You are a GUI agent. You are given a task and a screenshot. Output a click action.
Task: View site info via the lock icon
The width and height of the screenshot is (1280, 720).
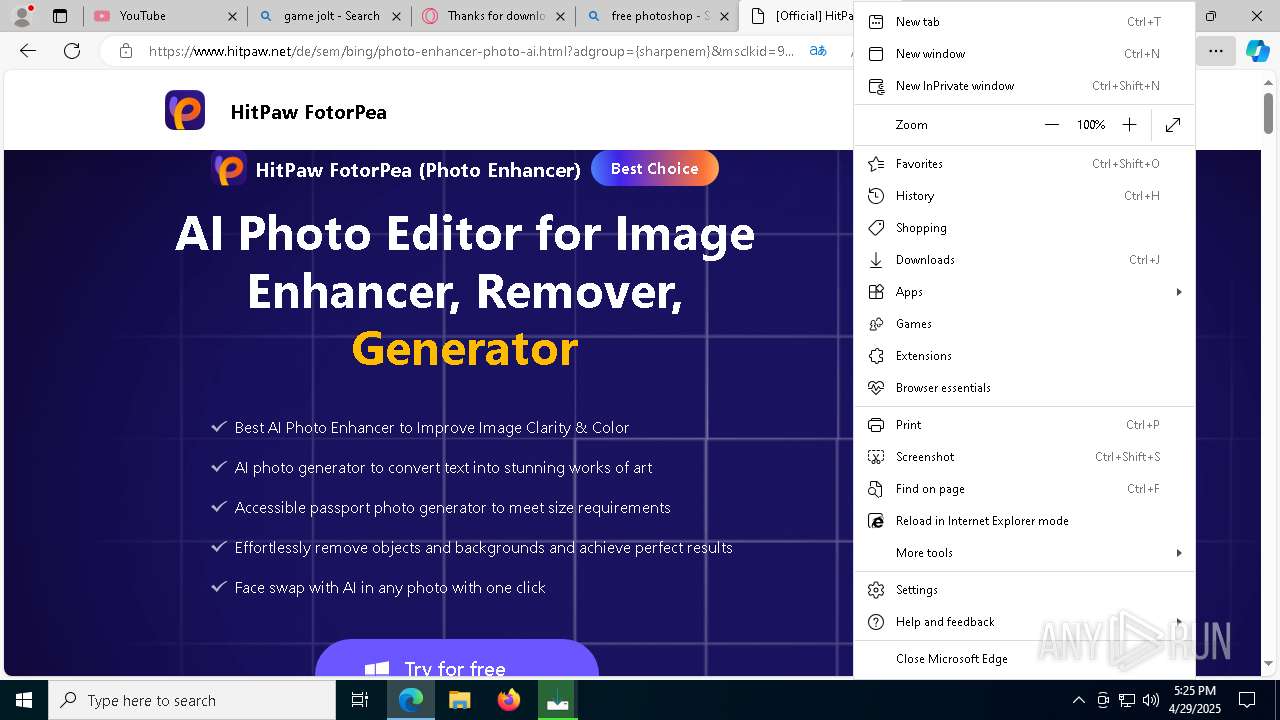pos(125,51)
